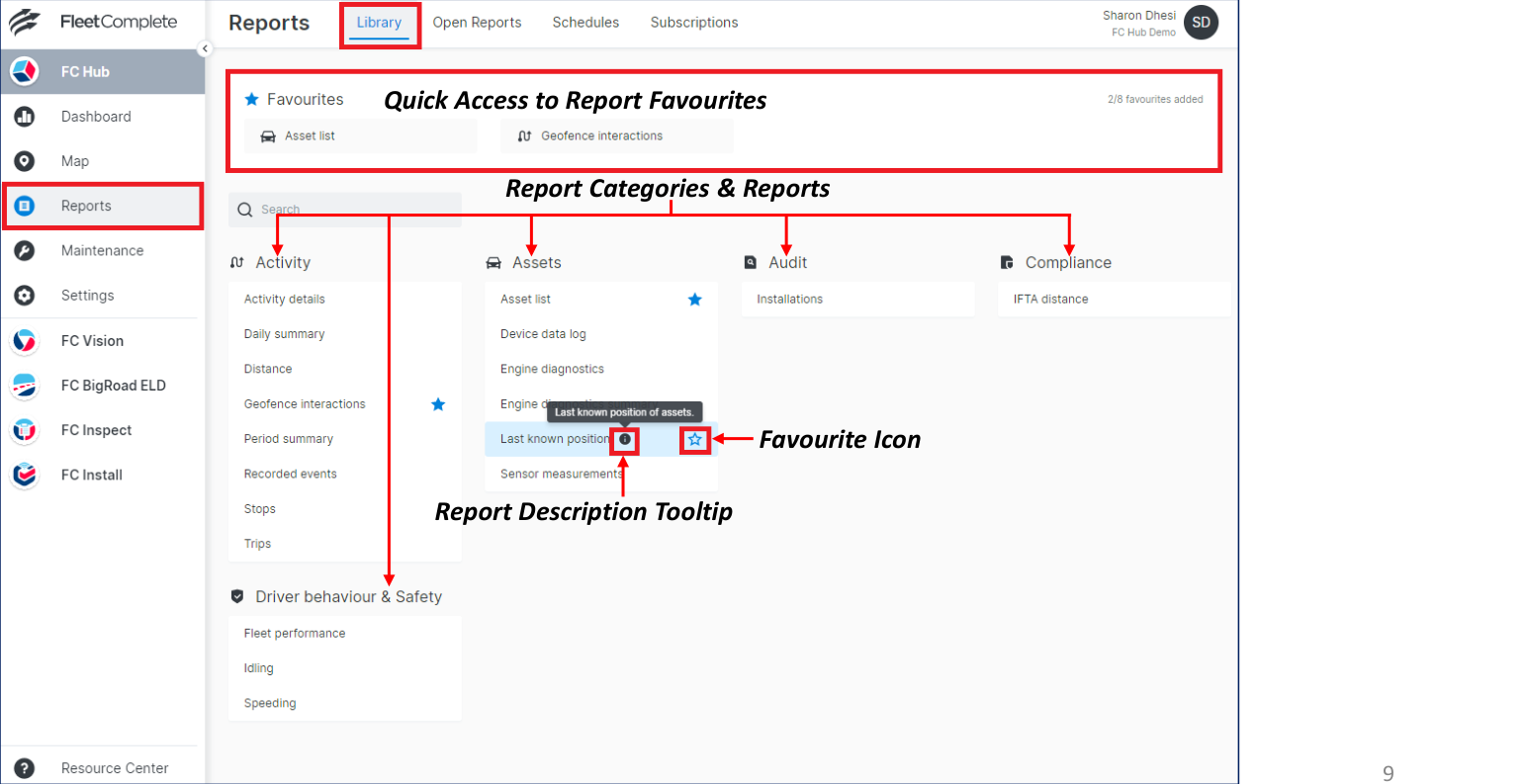Viewport: 1525px width, 784px height.
Task: Open the Dashboard from the sidebar
Action: click(x=95, y=116)
